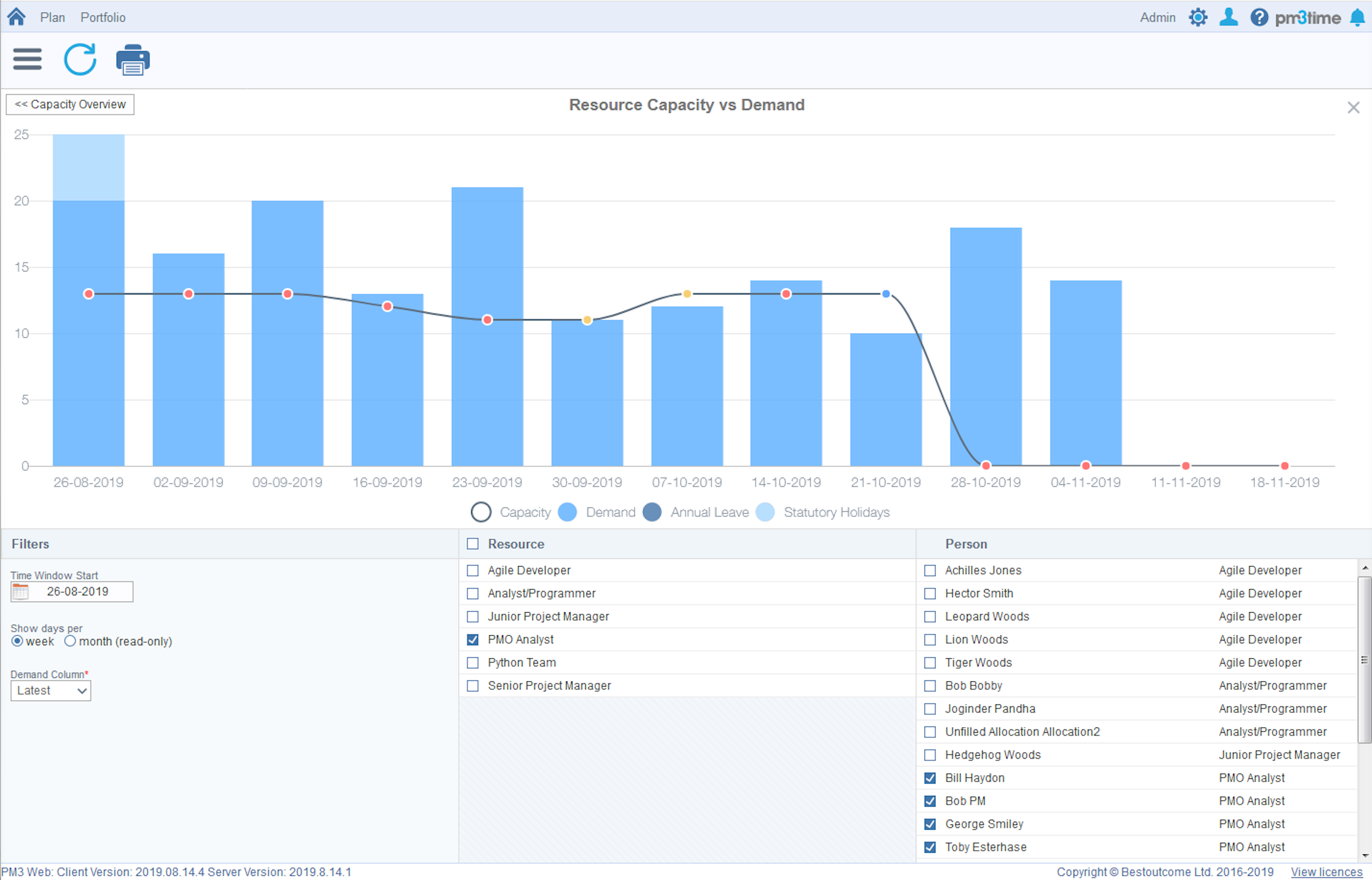This screenshot has width=1372, height=880.
Task: Click the Home icon
Action: point(16,17)
